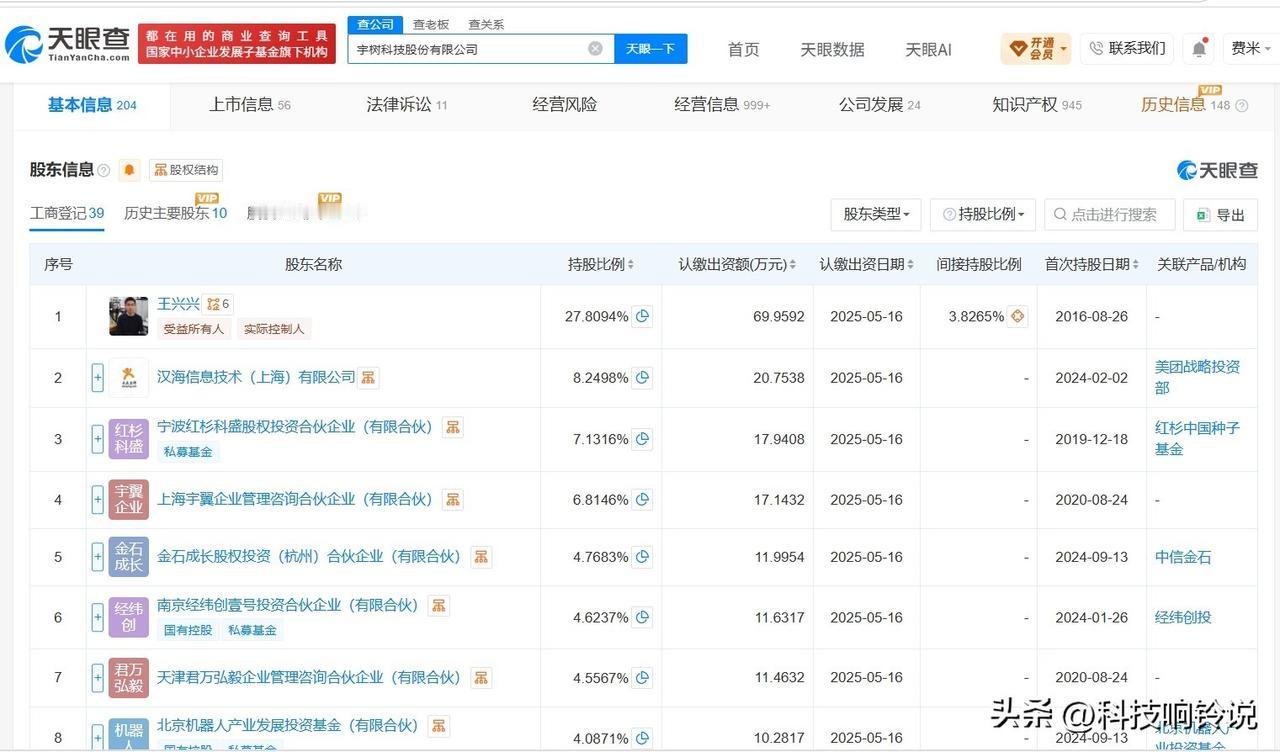Expand the 上海宇翼企业管理 shareholder row
Viewport: 1280px width, 752px height.
98,500
